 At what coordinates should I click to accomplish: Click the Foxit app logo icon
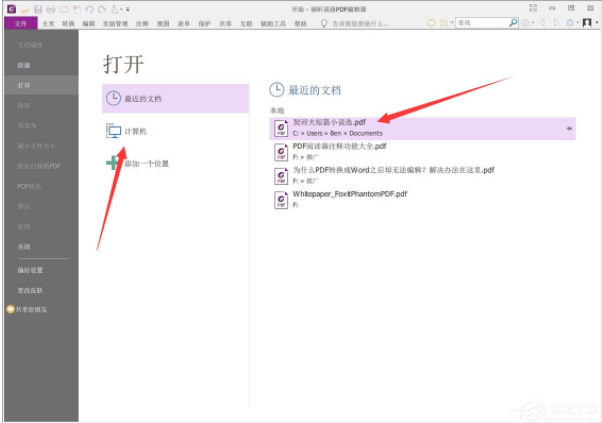coord(12,9)
